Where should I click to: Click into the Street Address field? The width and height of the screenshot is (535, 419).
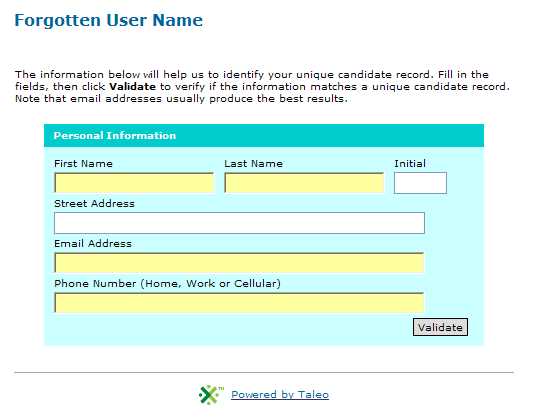[240, 223]
